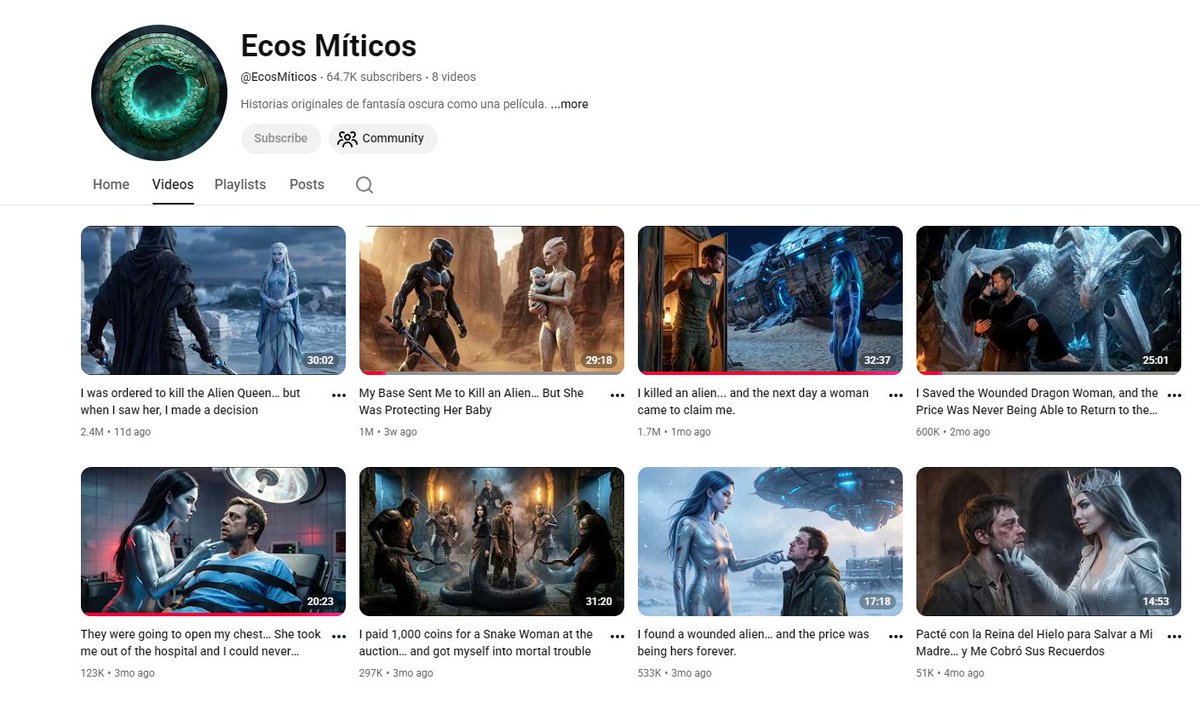This screenshot has height=715, width=1200.
Task: Click the '64.7K subscribers' text
Action: (374, 77)
